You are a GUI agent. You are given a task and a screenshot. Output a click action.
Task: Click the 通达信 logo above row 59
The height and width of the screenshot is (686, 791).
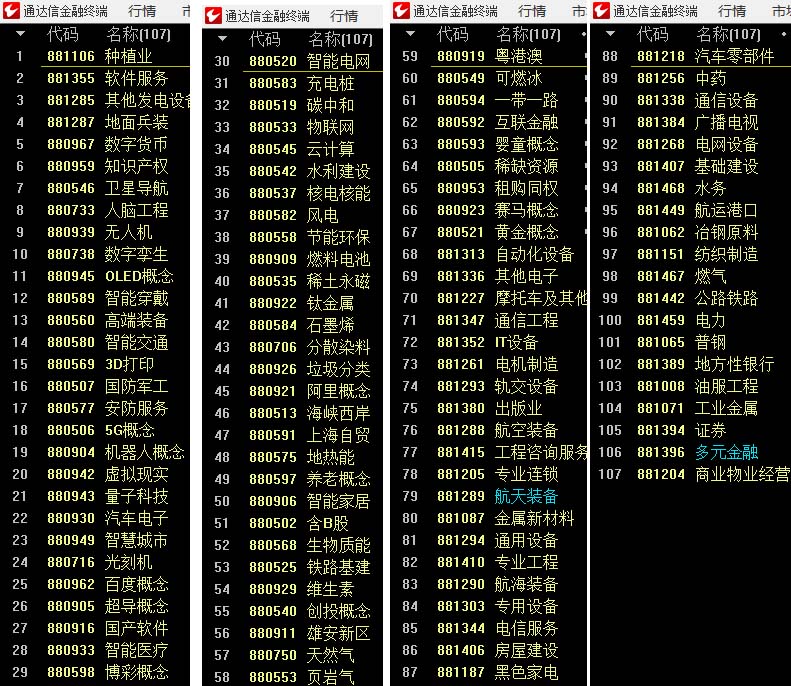click(401, 11)
